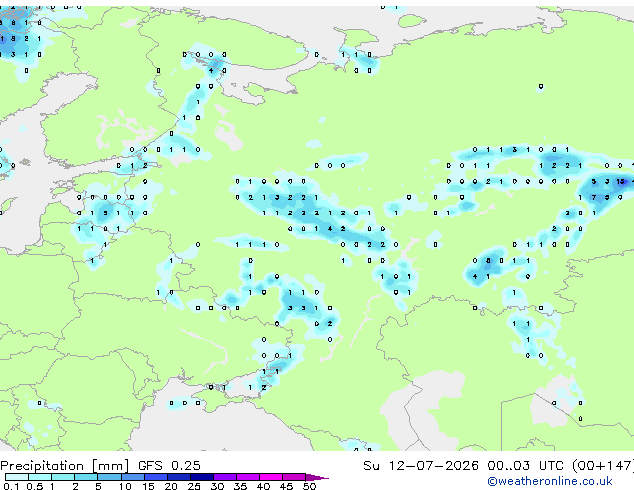The image size is (634, 490).
Task: Click the '00..03 UTC' time range text
Action: pyautogui.click(x=525, y=466)
